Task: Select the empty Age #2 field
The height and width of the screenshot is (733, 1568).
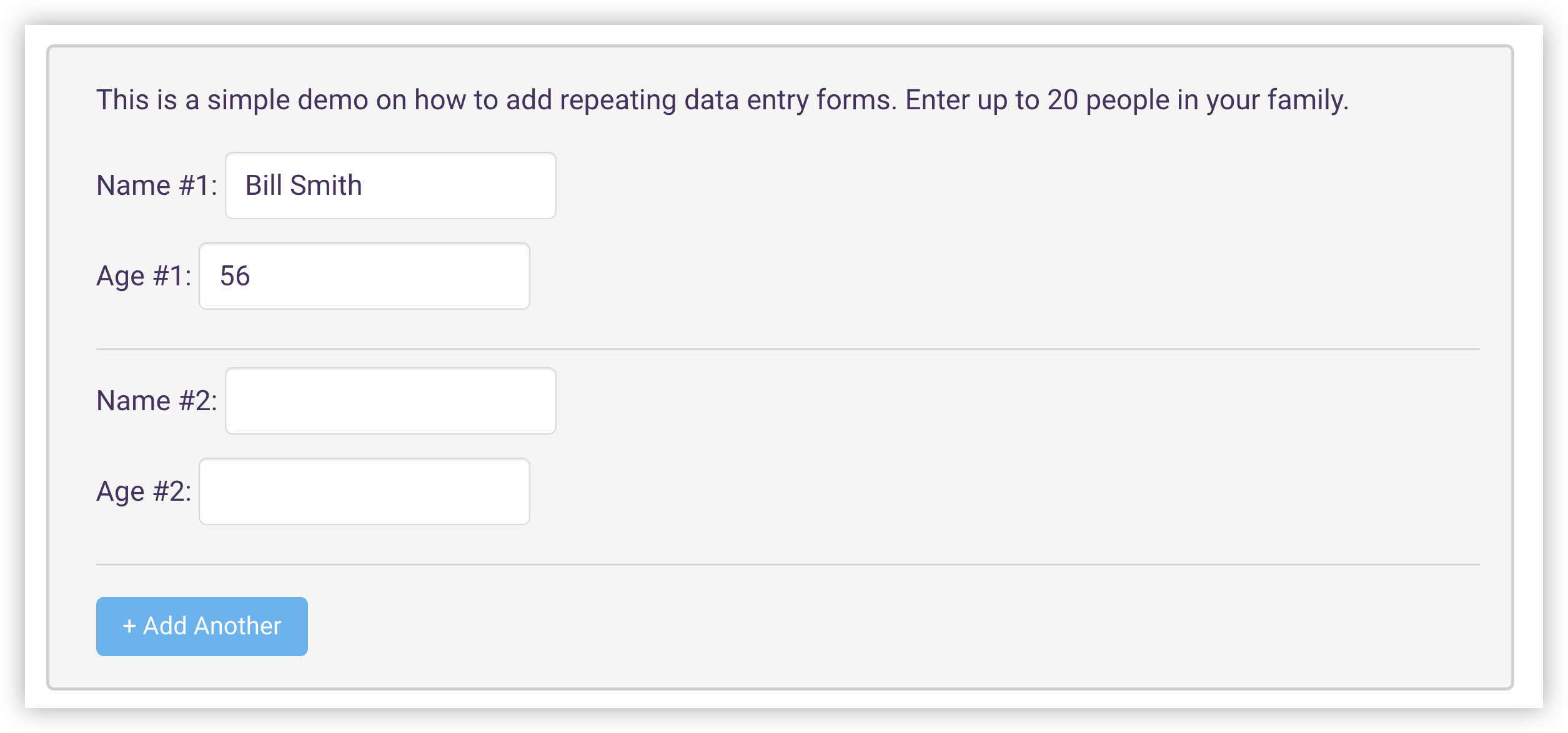Action: point(364,491)
